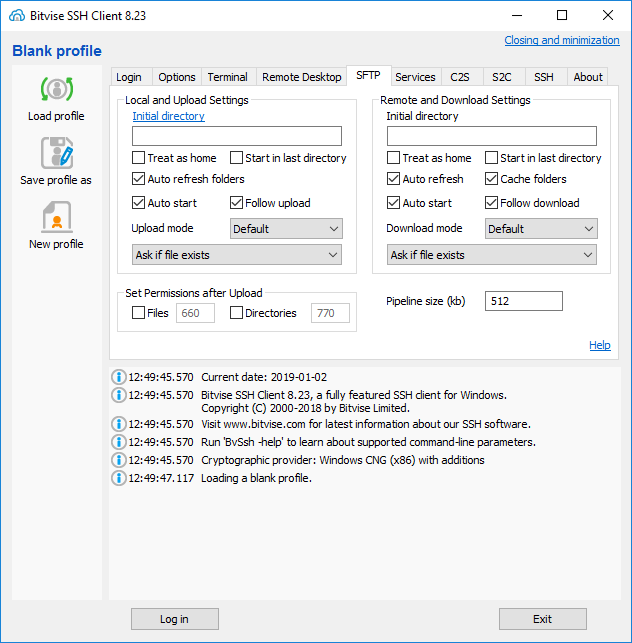Screen dimensions: 632x643
Task: Click info icon beside Run 'BvSsh -help' entry
Action: coord(119,442)
